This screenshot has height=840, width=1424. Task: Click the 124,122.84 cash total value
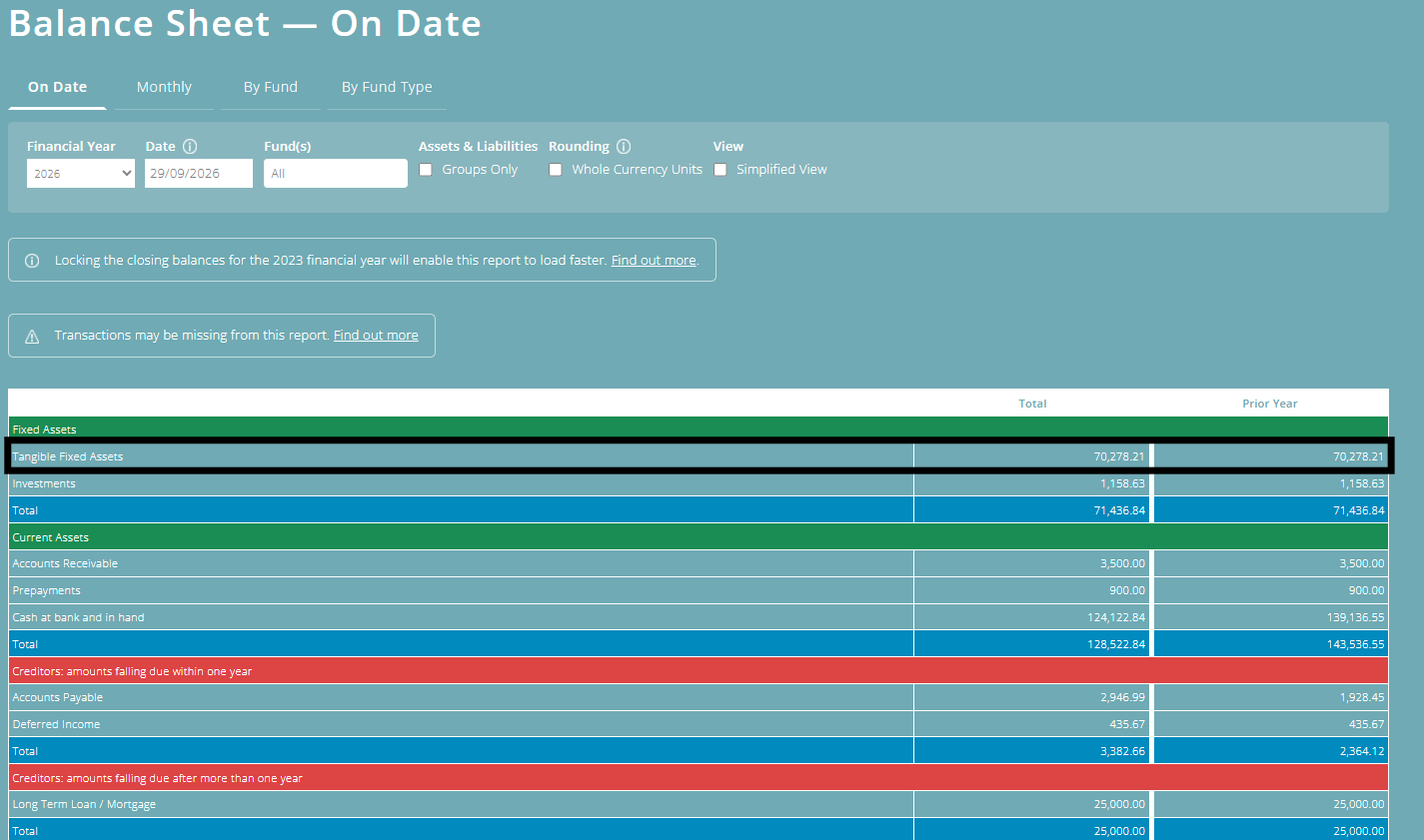tap(1116, 617)
